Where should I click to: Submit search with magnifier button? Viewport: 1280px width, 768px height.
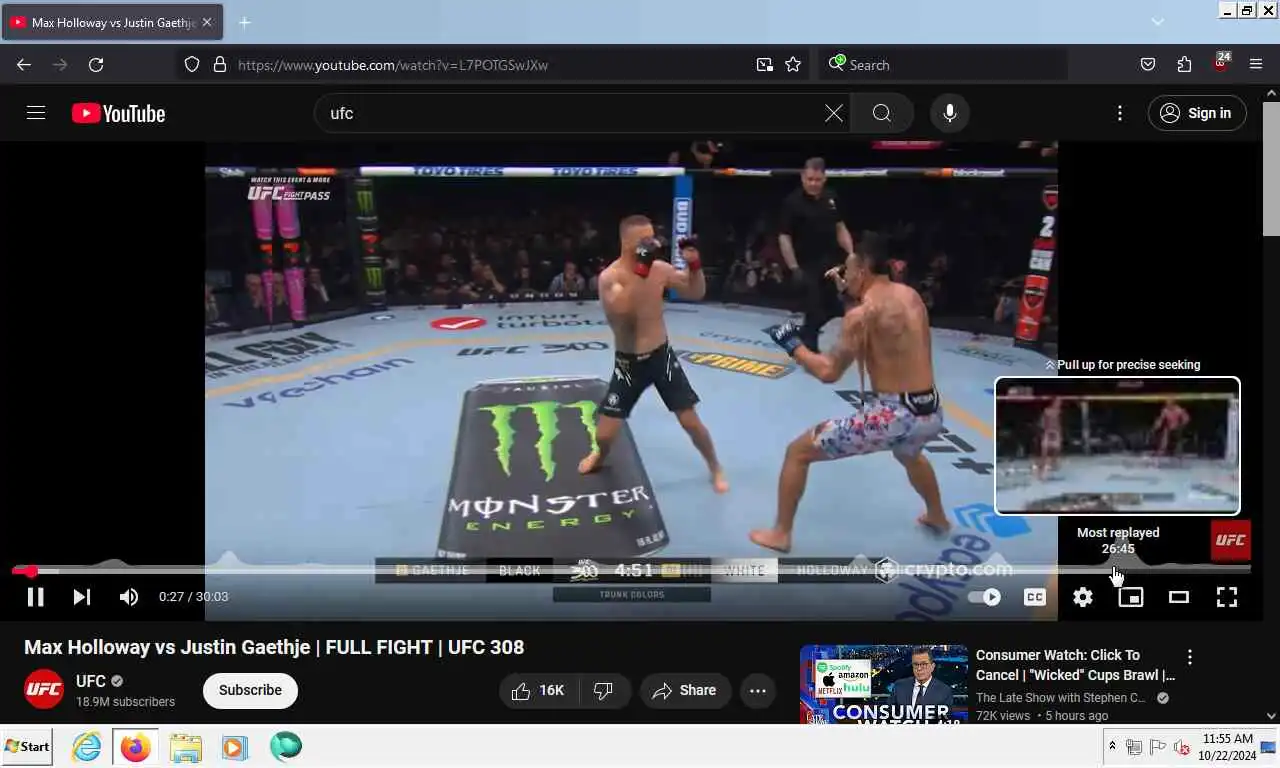(882, 113)
